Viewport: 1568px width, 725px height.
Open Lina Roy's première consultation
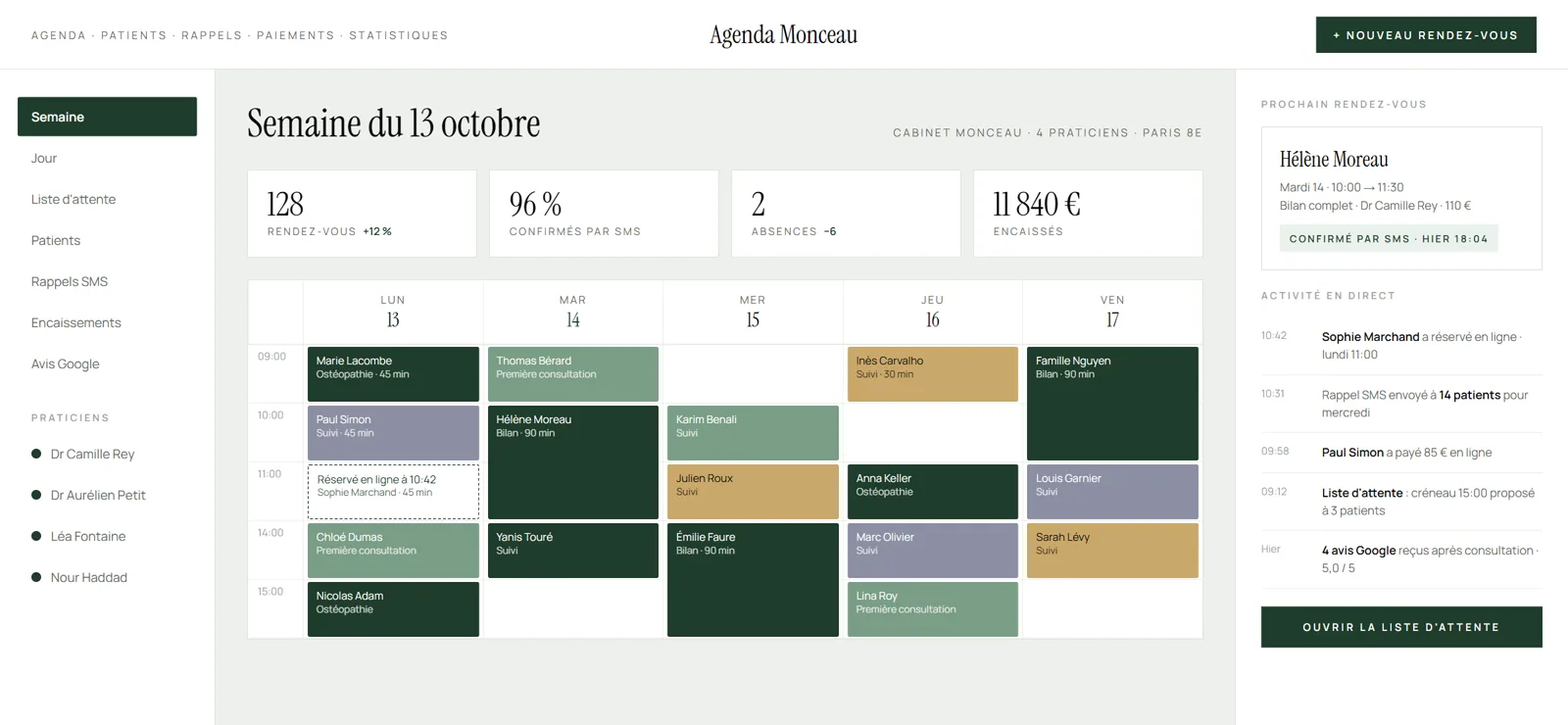pyautogui.click(x=933, y=609)
